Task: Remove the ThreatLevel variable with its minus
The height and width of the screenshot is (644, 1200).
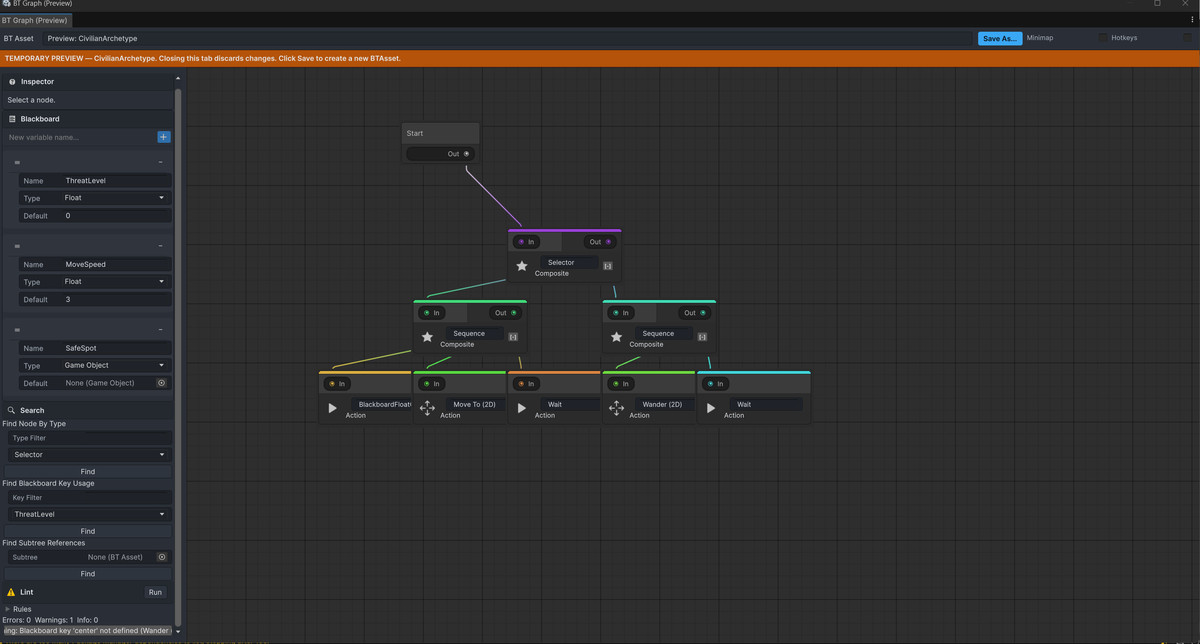Action: click(161, 162)
